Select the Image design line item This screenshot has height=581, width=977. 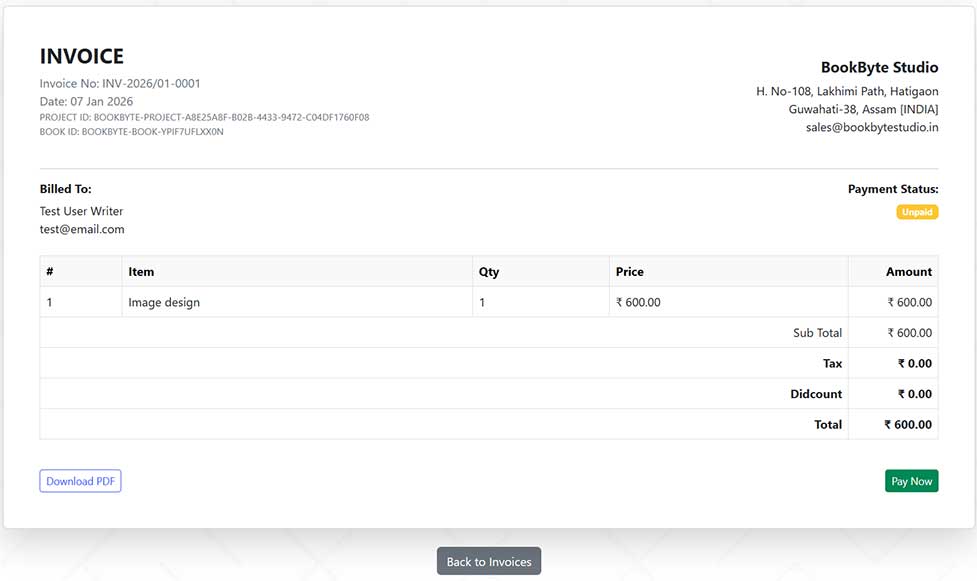coord(164,302)
